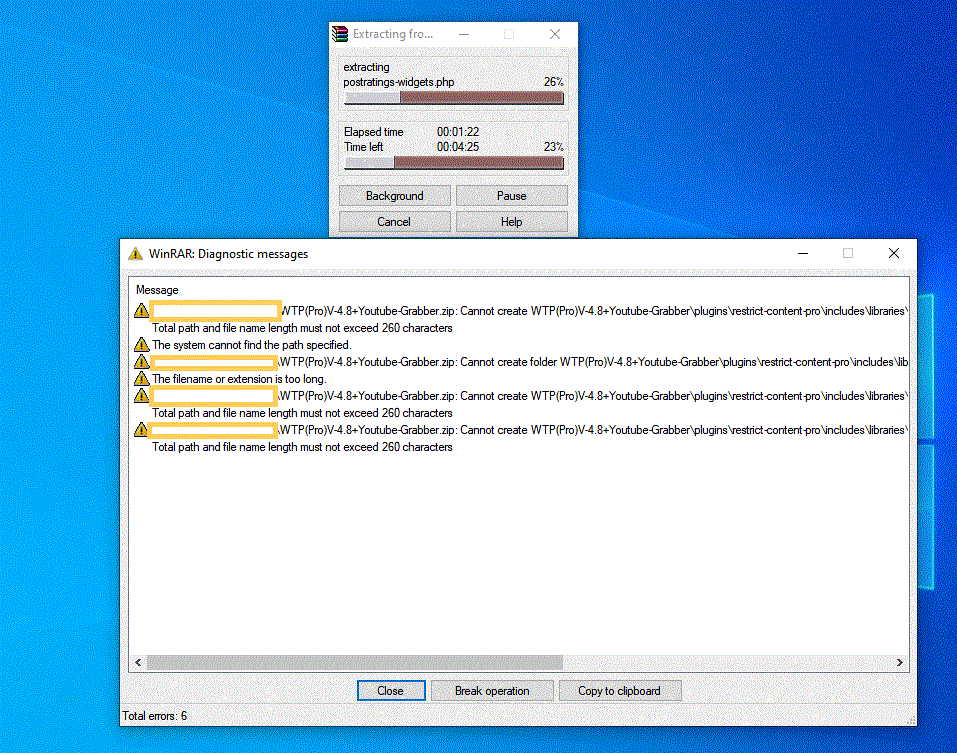This screenshot has height=753, width=957.
Task: Click the total progress bar at 23%
Action: tap(453, 163)
